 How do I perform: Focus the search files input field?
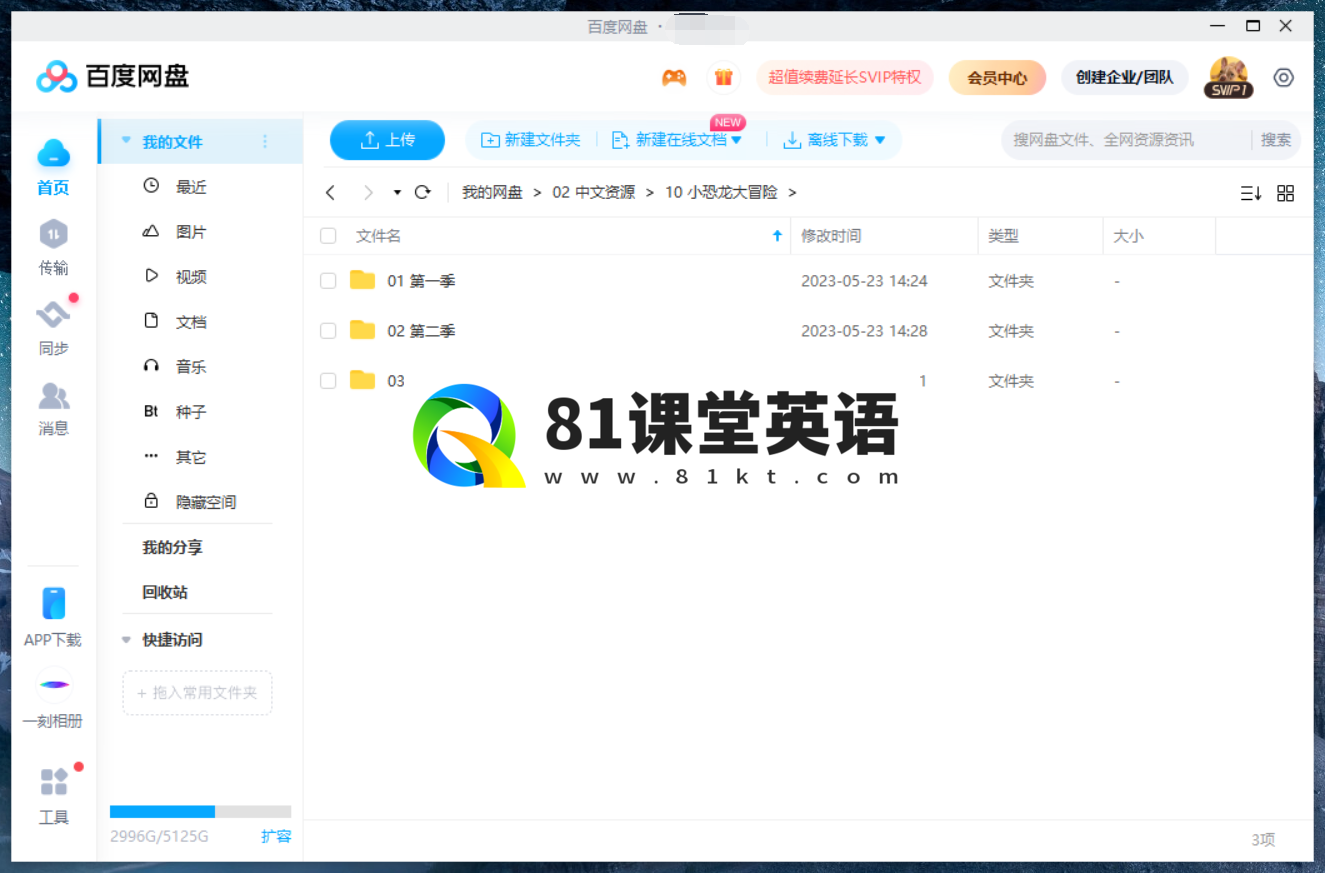coord(1125,140)
